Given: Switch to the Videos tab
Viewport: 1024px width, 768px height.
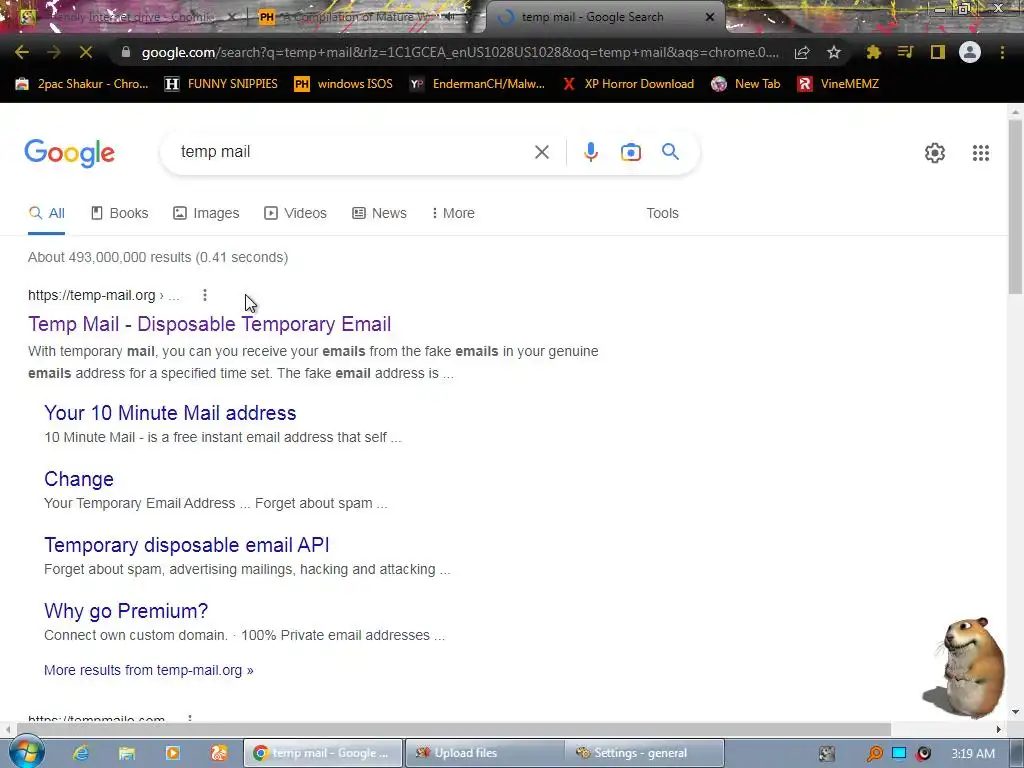Looking at the screenshot, I should pos(295,213).
